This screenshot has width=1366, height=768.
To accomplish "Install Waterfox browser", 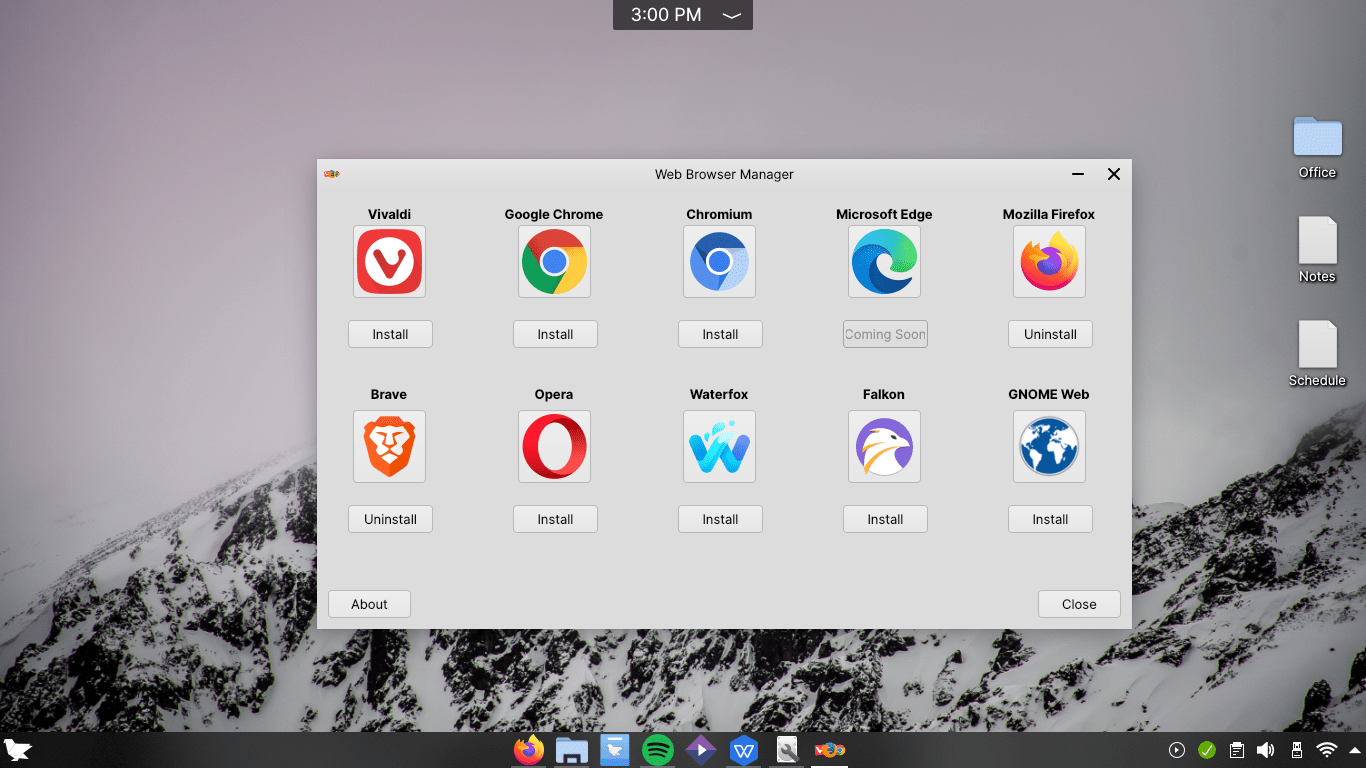I will pos(720,519).
